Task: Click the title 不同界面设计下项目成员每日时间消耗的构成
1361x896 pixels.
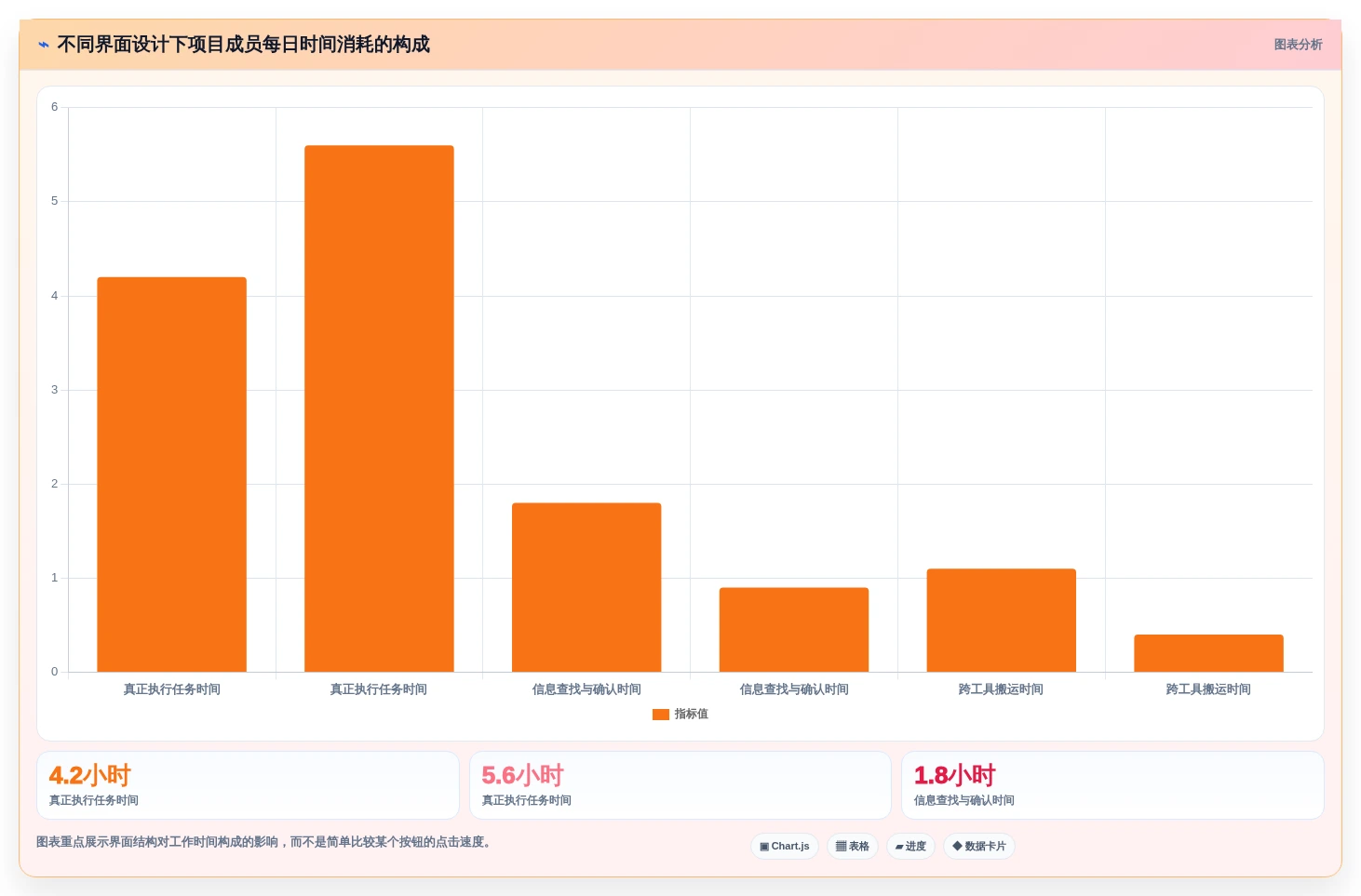Action: 243,45
